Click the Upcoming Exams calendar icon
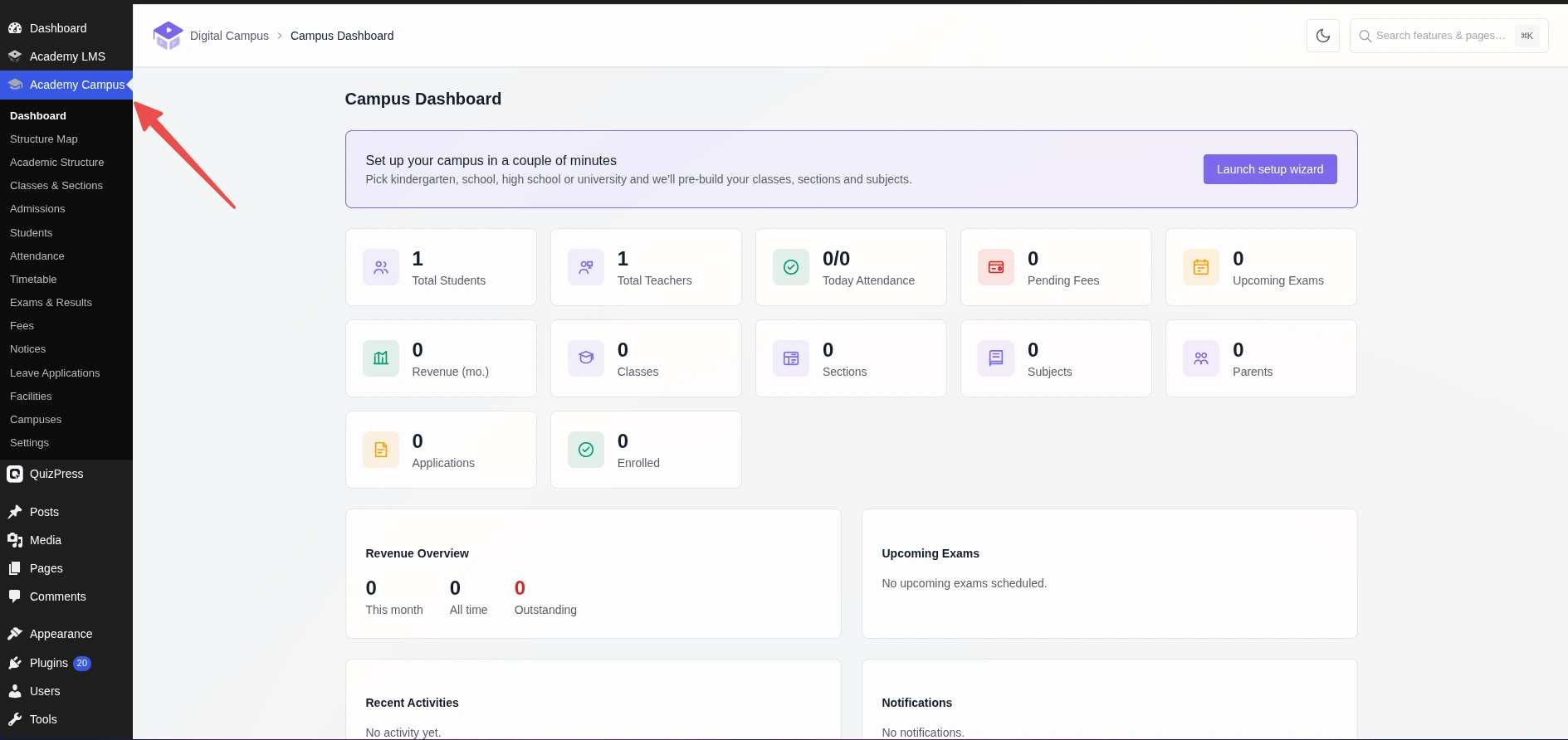The width and height of the screenshot is (1568, 740). click(x=1201, y=267)
